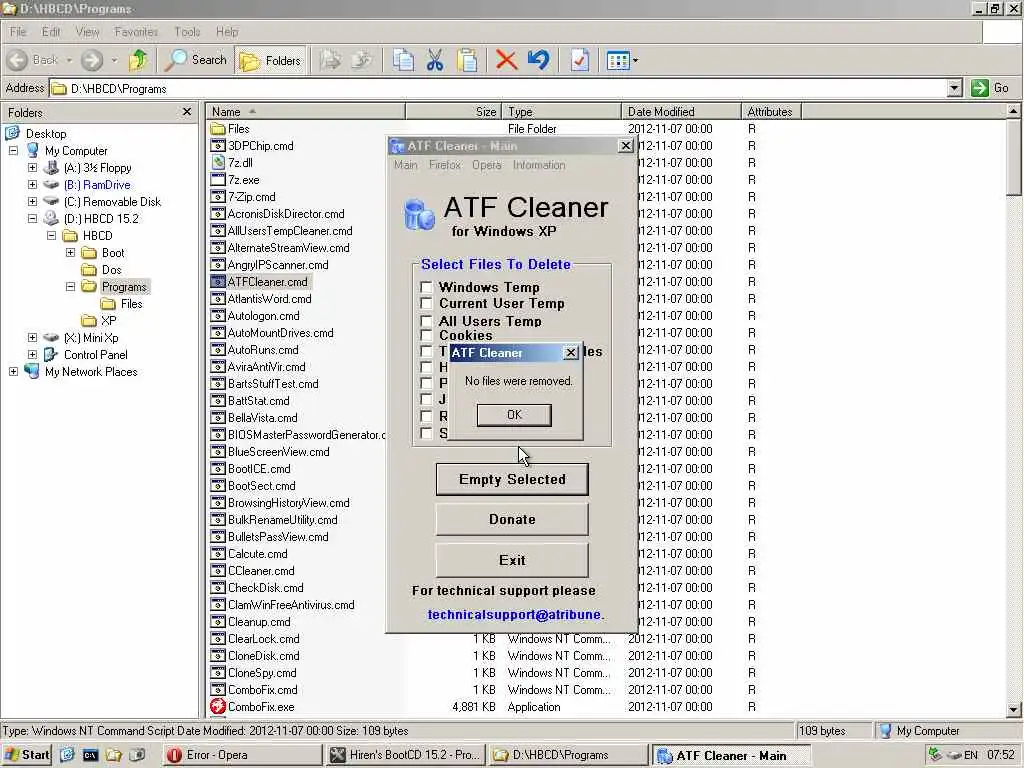Image resolution: width=1024 pixels, height=768 pixels.
Task: Click the command prompt quick launch icon
Action: click(90, 755)
